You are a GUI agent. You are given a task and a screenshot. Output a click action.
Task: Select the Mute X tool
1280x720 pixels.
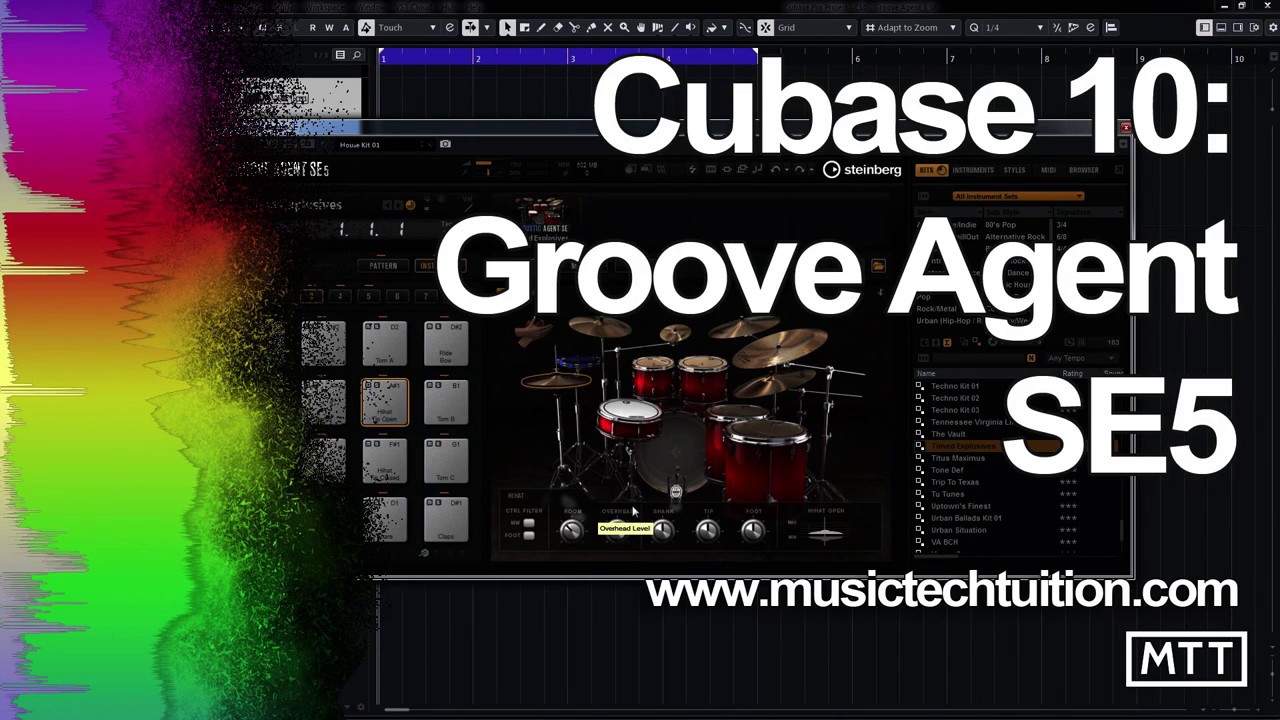607,27
